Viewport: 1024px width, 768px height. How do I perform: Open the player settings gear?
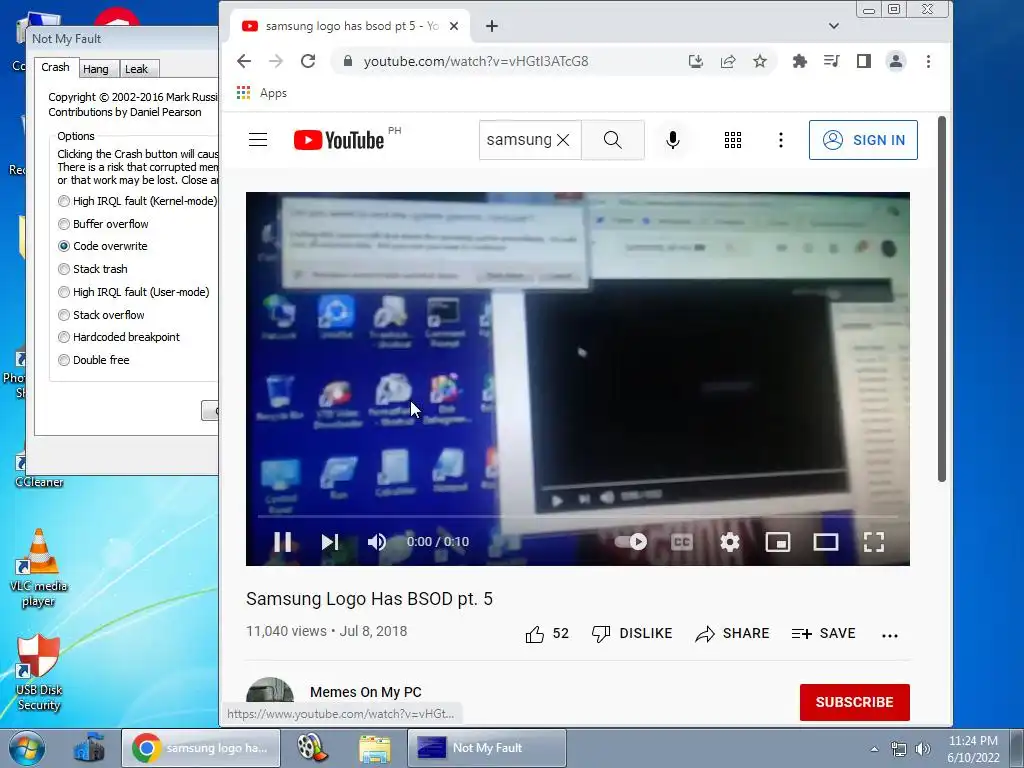pos(729,541)
